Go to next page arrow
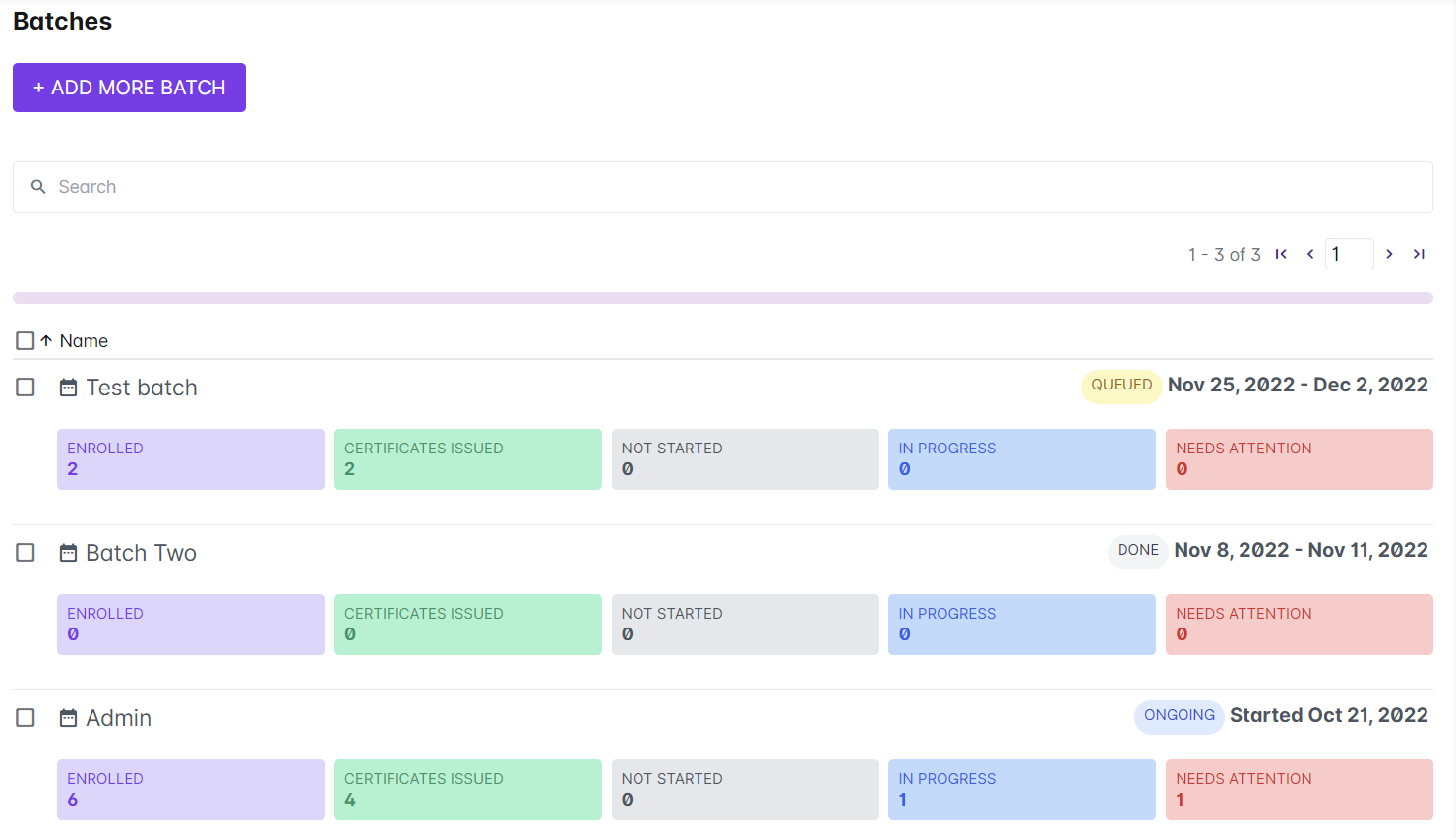 (x=1389, y=254)
